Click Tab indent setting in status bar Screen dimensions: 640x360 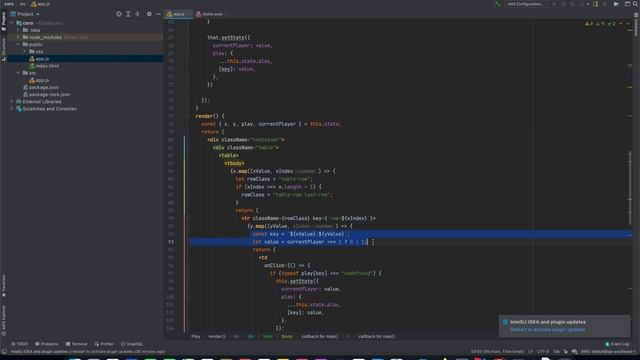pos(556,351)
